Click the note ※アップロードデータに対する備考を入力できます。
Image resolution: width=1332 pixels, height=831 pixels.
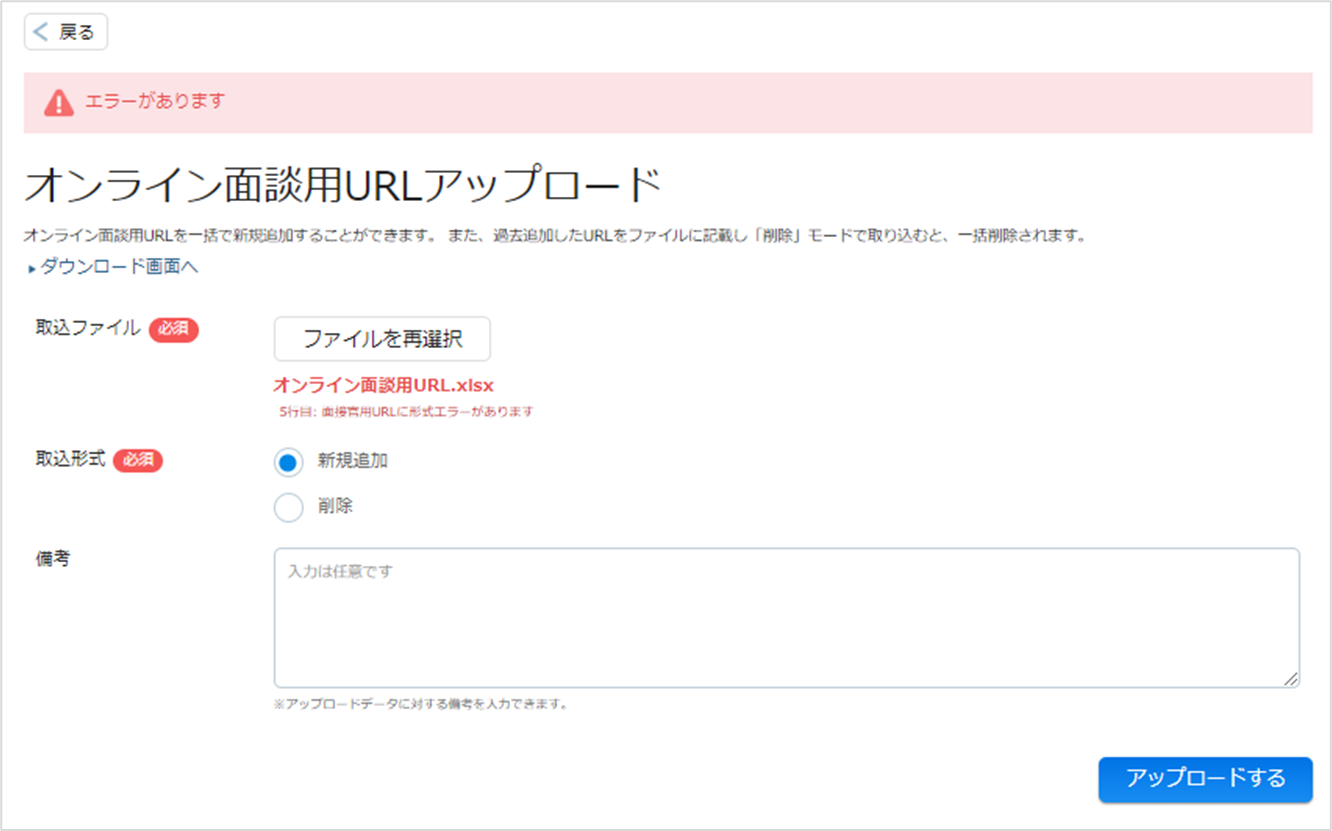[421, 704]
